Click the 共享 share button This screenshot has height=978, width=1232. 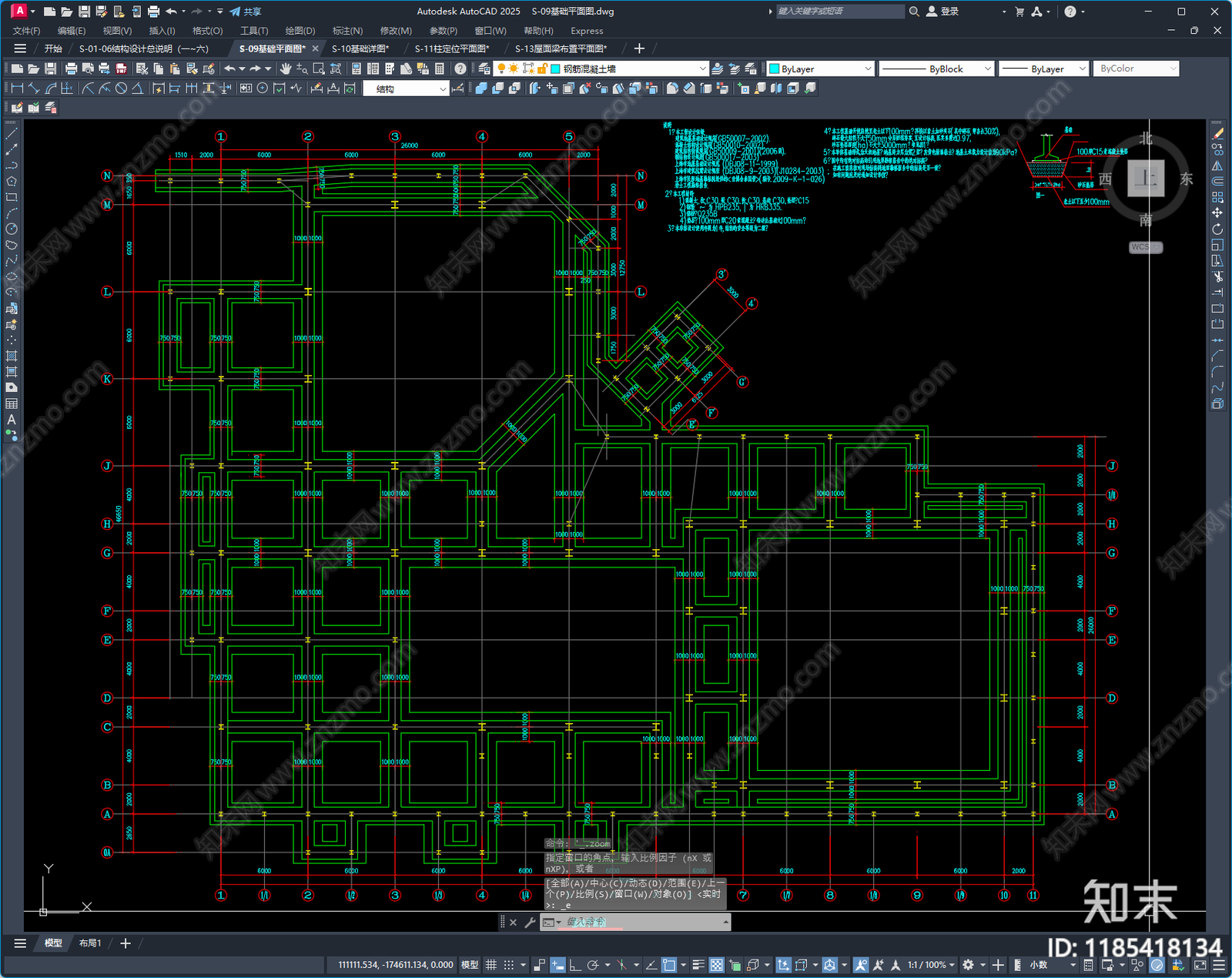[246, 12]
